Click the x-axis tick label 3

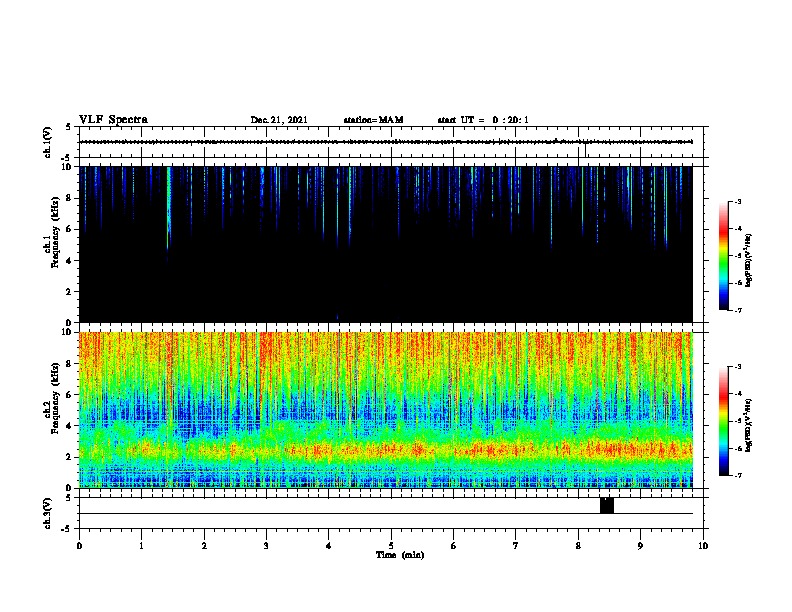(x=266, y=546)
